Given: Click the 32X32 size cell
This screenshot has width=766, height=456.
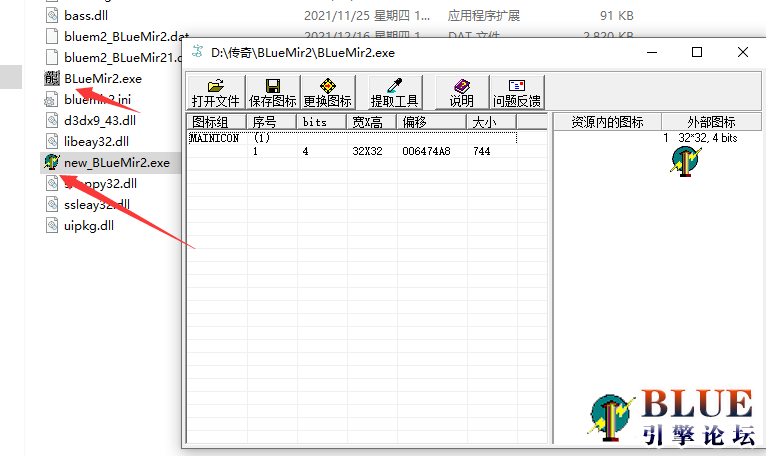Looking at the screenshot, I should (367, 152).
